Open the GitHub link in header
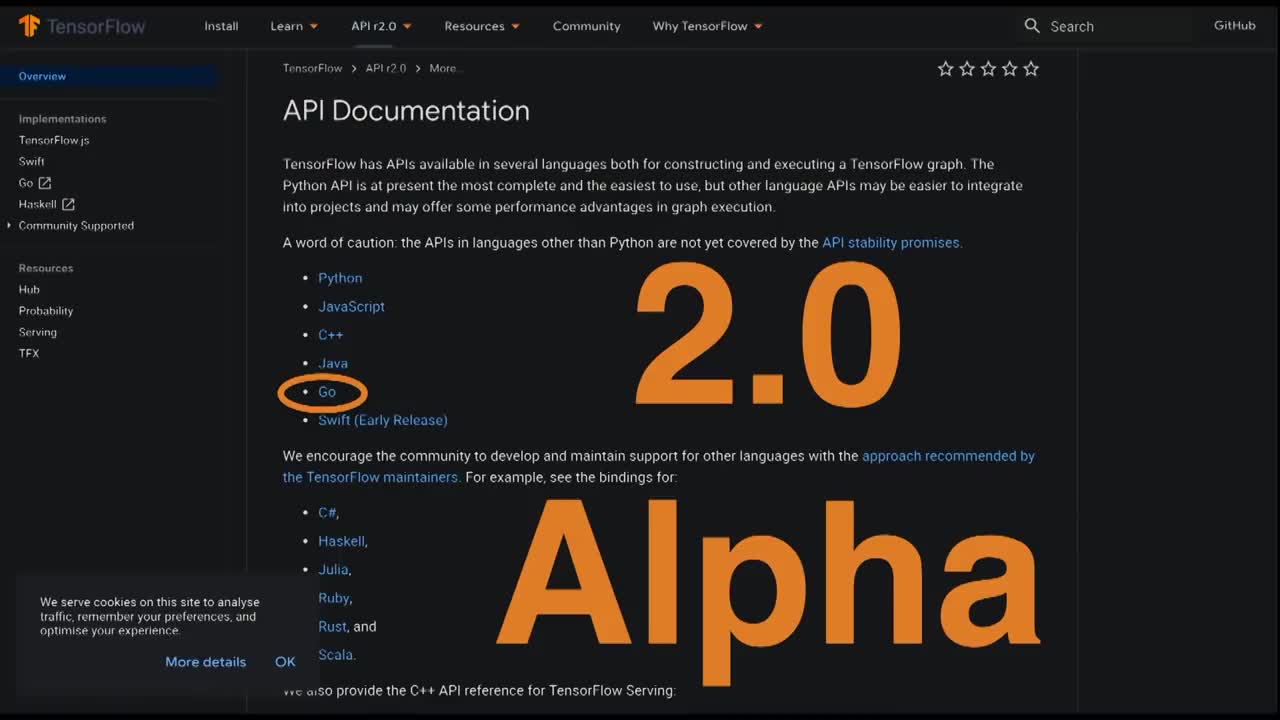Image resolution: width=1280 pixels, height=720 pixels. coord(1234,26)
